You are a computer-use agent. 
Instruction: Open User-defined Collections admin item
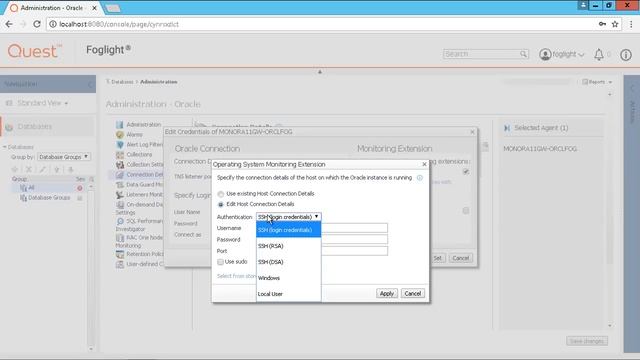144,264
